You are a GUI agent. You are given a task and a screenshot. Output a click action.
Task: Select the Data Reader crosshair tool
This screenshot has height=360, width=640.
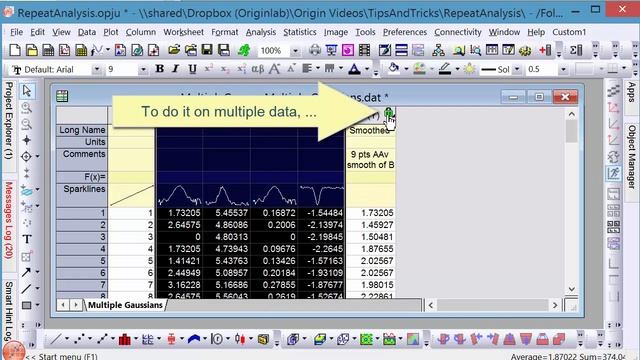27,156
